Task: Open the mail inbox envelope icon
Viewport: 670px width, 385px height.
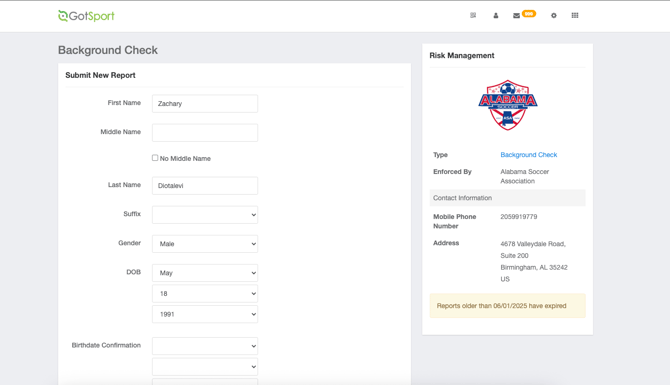Action: [x=516, y=15]
